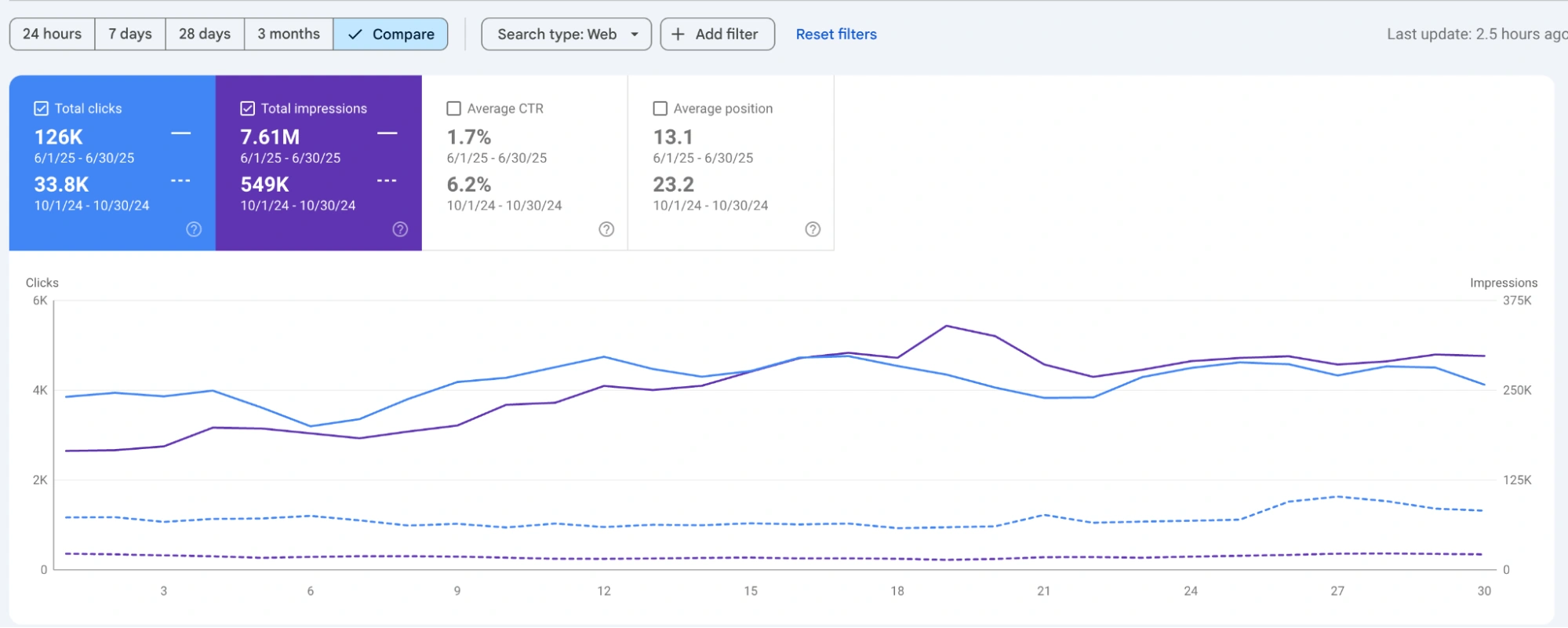This screenshot has width=1568, height=628.
Task: Expand the Search type: Web dropdown
Action: click(x=566, y=35)
